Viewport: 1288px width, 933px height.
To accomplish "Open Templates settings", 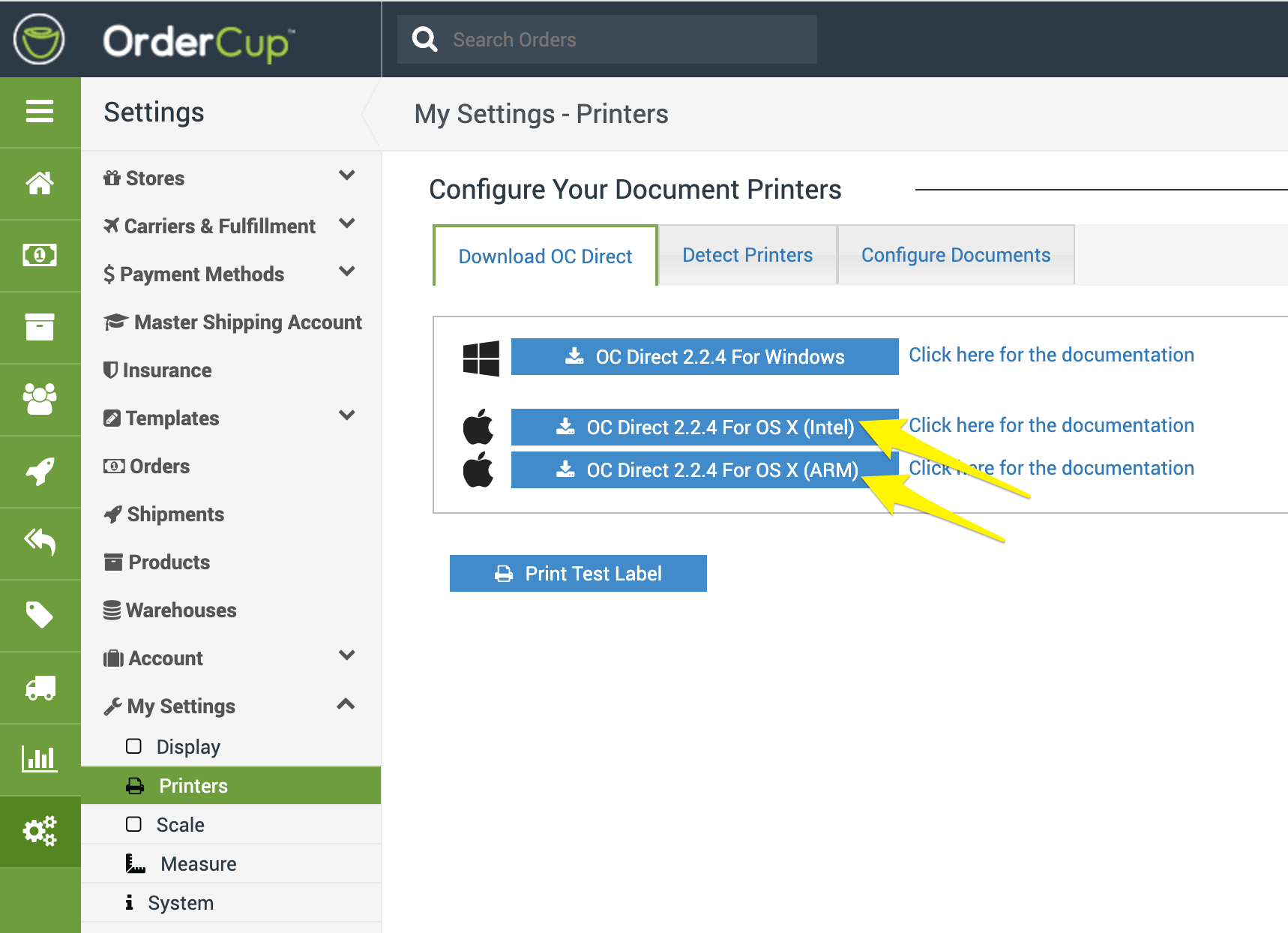I will [x=161, y=418].
